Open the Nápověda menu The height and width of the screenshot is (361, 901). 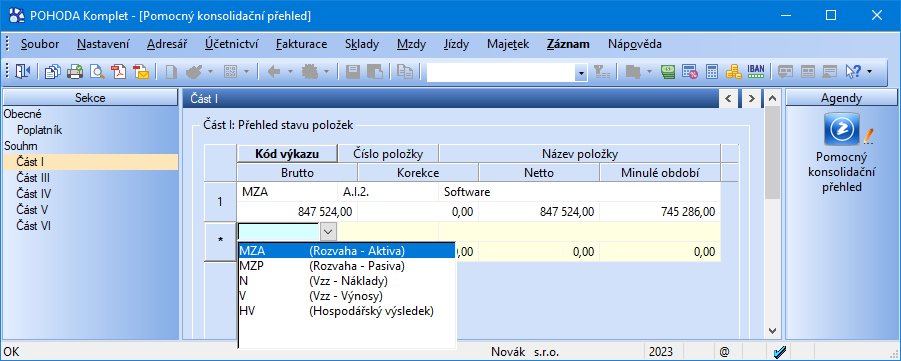coord(634,44)
